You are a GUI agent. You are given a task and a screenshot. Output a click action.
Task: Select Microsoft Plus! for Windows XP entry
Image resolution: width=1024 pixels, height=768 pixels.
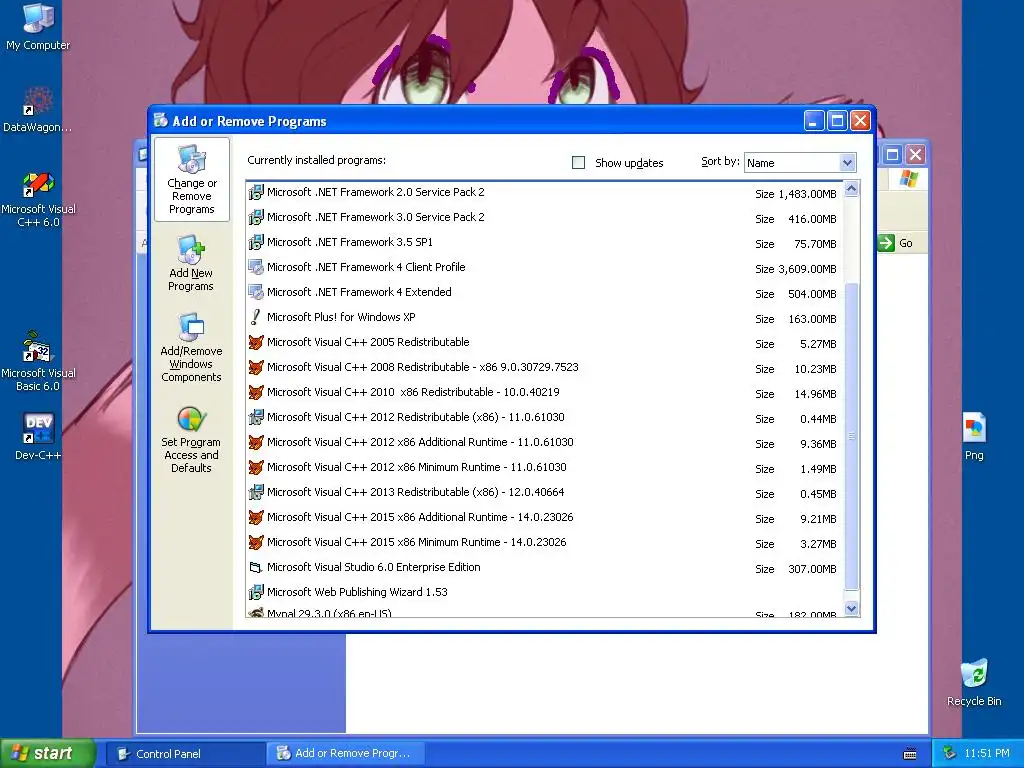[545, 317]
